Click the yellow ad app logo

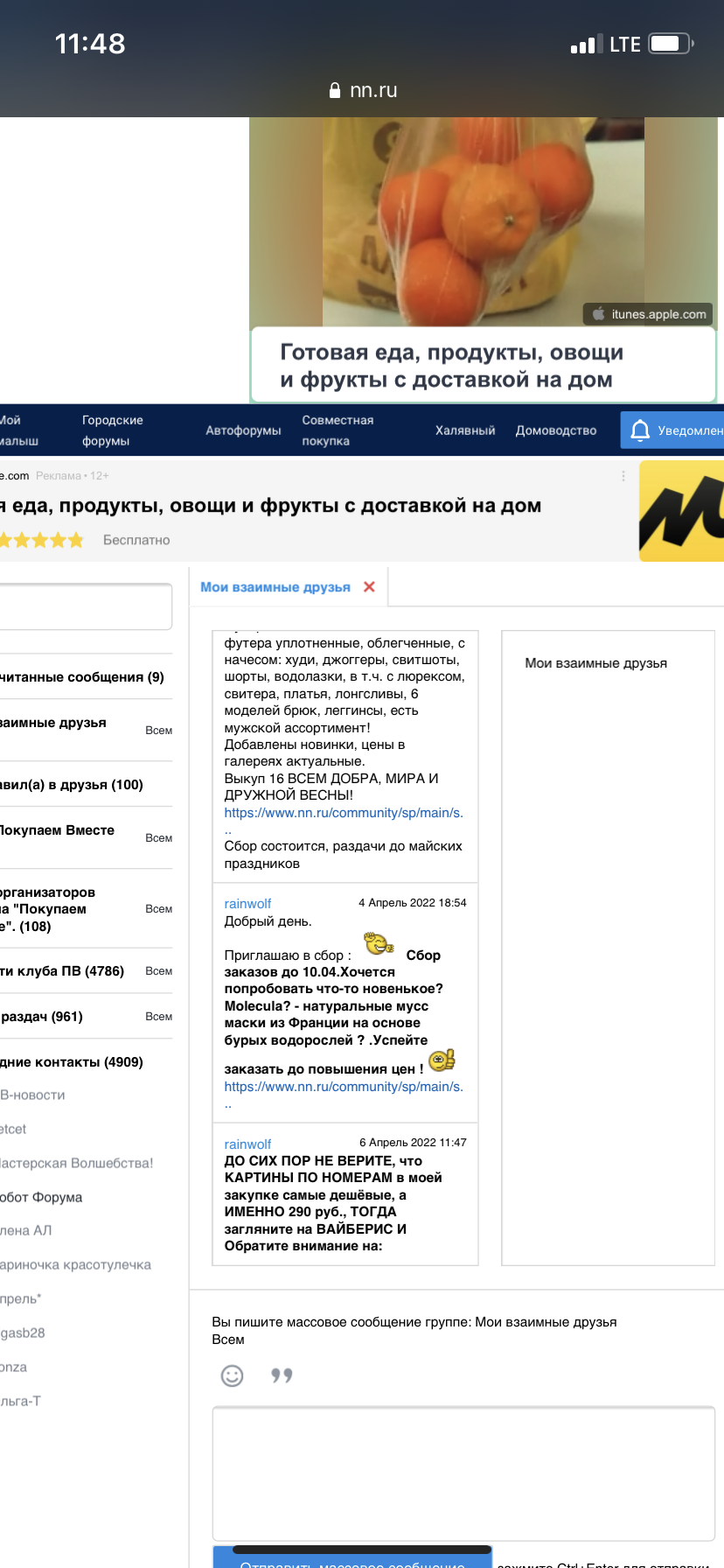pyautogui.click(x=682, y=511)
